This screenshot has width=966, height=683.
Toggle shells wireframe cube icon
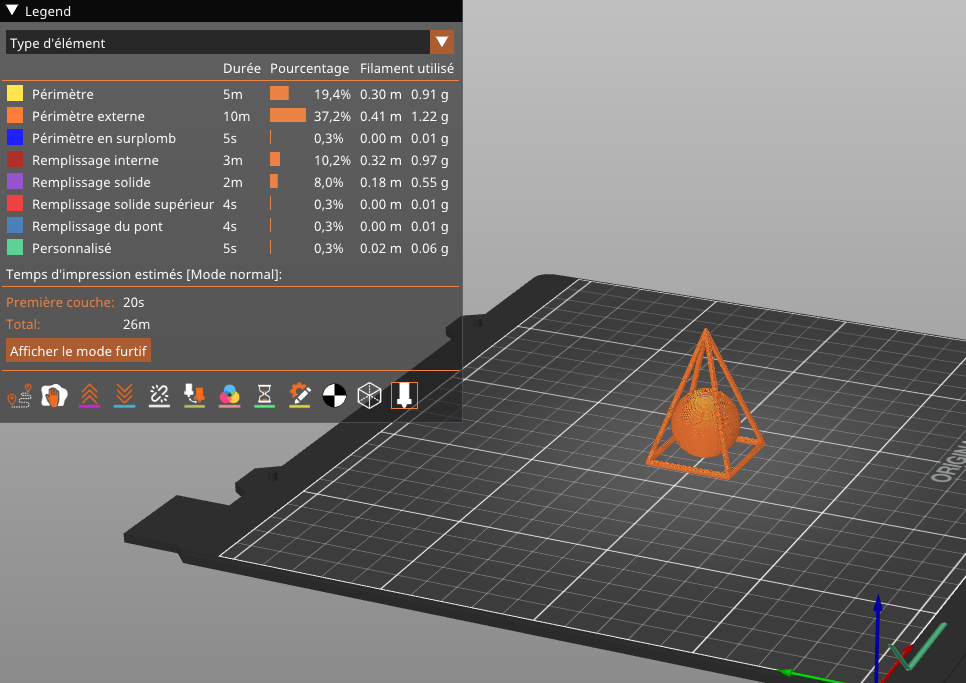(x=369, y=396)
